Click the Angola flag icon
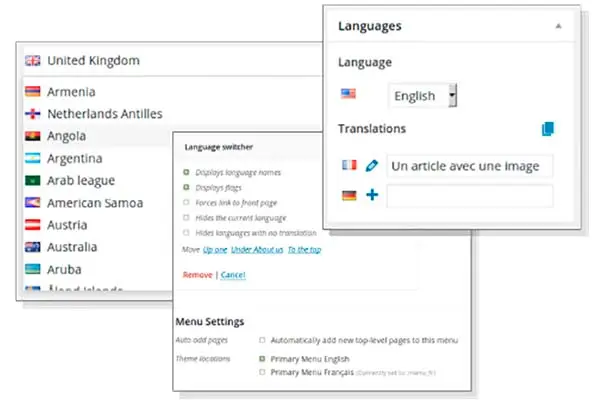600x400 pixels. click(x=33, y=136)
